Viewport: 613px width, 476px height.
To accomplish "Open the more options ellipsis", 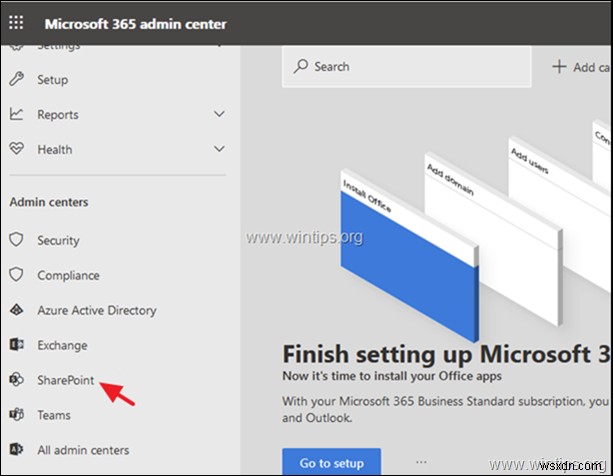I will [x=421, y=462].
